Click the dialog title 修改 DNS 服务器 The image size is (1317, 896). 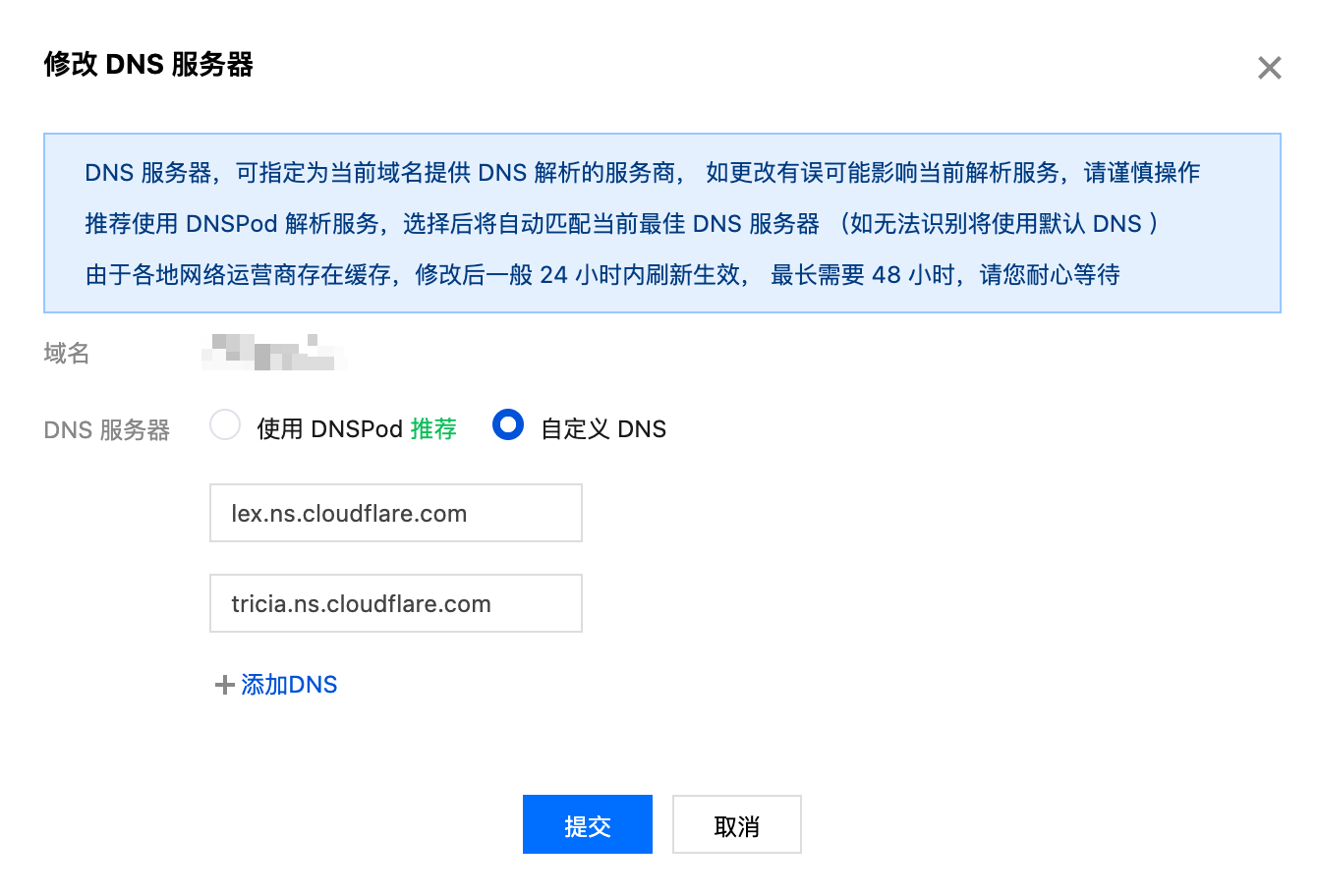(x=147, y=65)
